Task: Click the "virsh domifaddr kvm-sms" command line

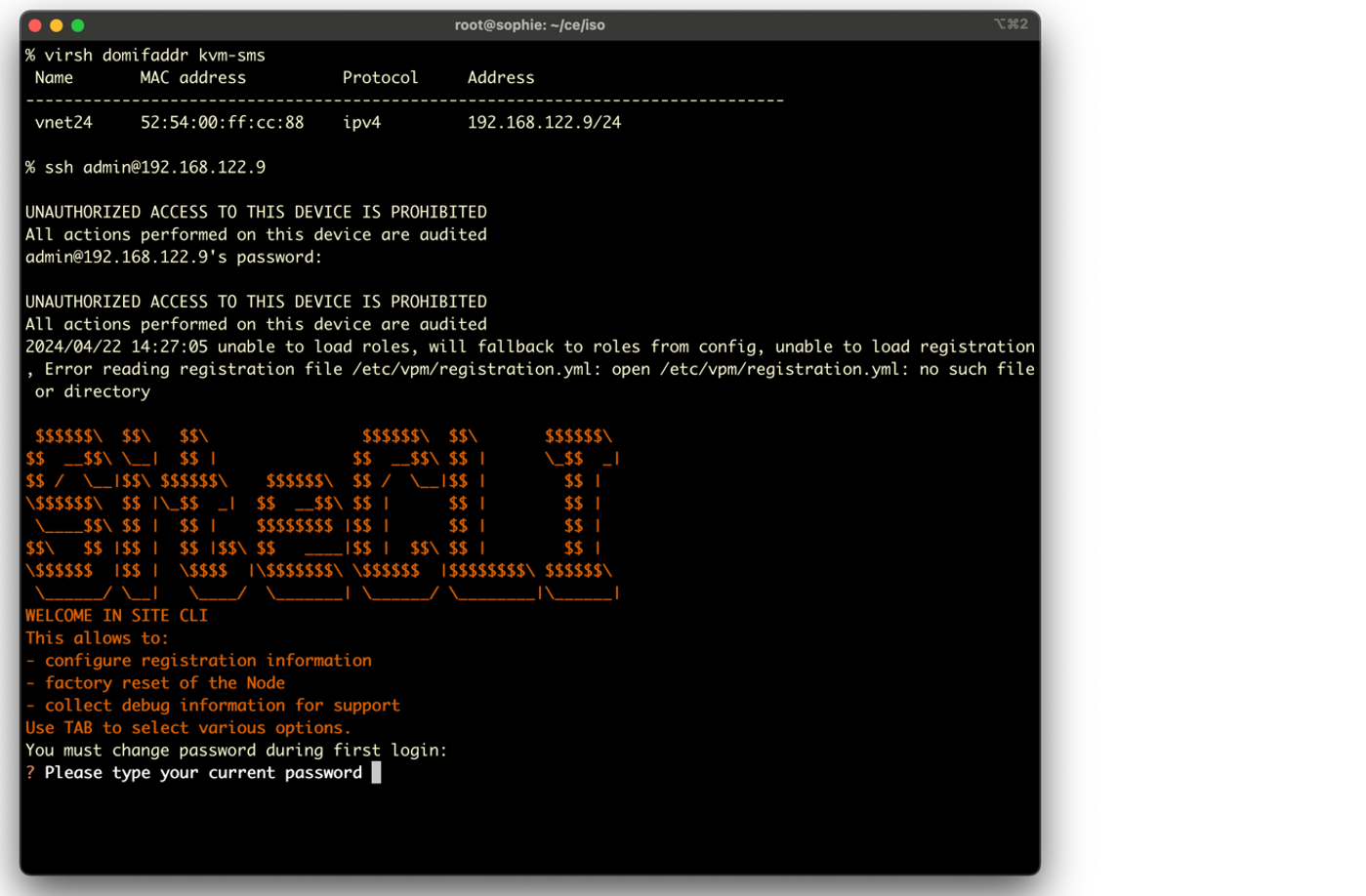Action: pyautogui.click(x=154, y=56)
